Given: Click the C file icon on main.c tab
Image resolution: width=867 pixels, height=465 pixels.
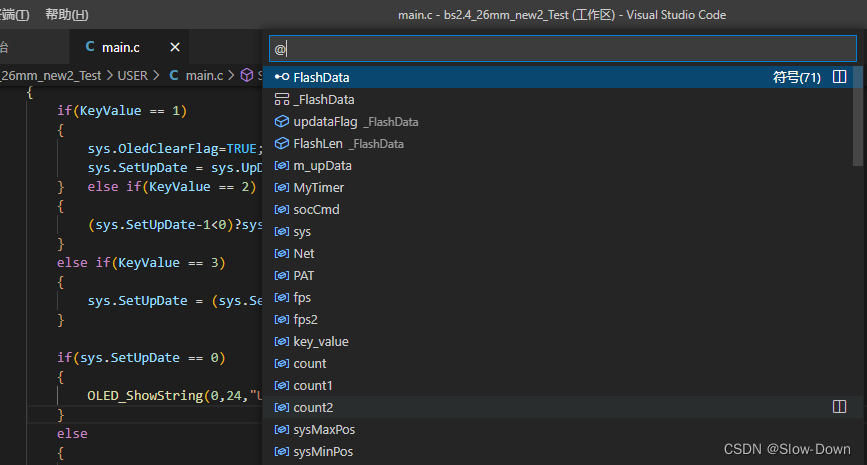Looking at the screenshot, I should (x=90, y=47).
